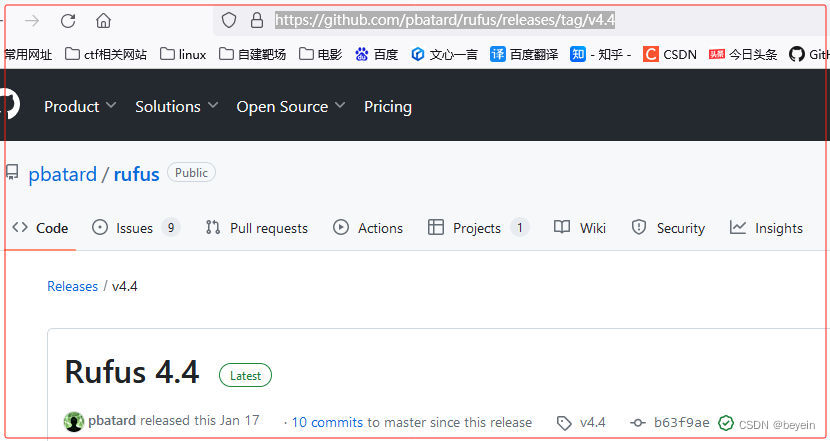
Task: Open the 常用网址 bookmark
Action: (28, 54)
